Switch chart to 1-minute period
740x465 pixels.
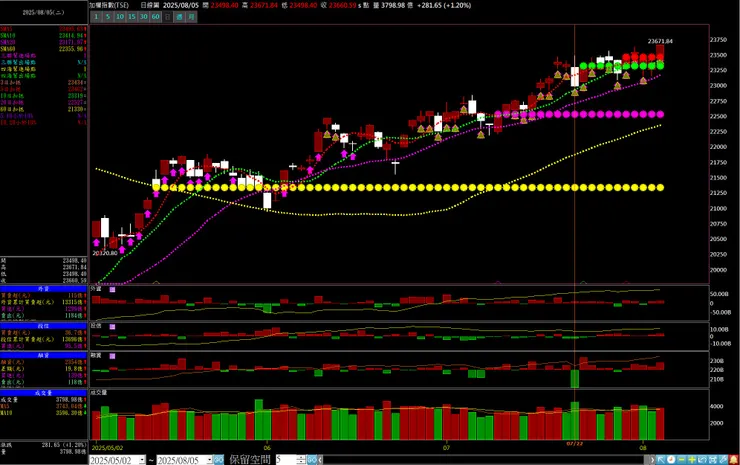coord(96,17)
